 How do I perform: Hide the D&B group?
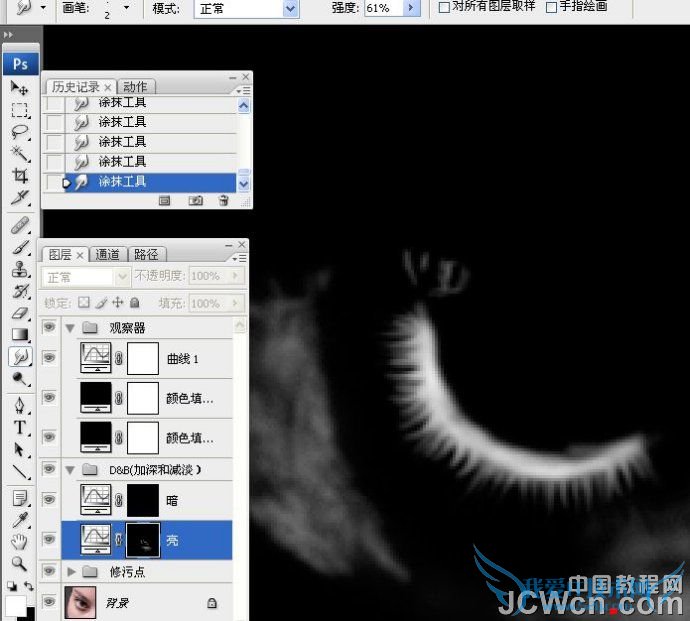click(x=49, y=469)
